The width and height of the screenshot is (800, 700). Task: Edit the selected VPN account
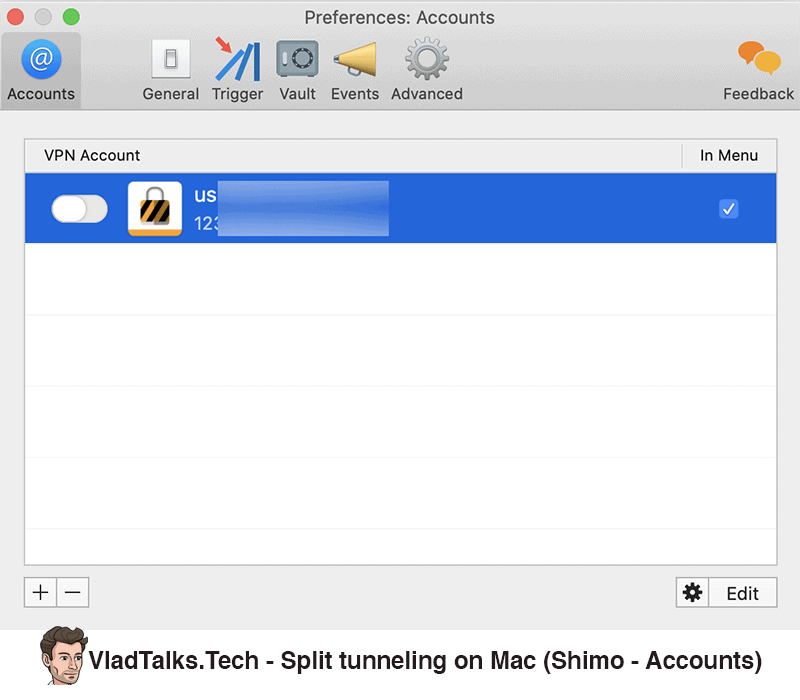[743, 592]
